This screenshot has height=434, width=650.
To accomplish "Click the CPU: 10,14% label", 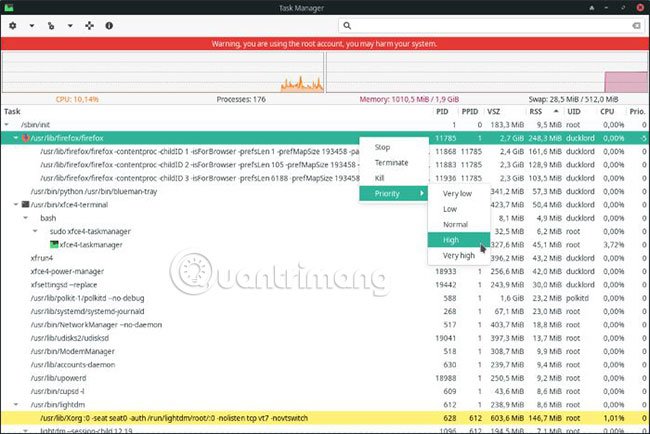I will [x=77, y=99].
